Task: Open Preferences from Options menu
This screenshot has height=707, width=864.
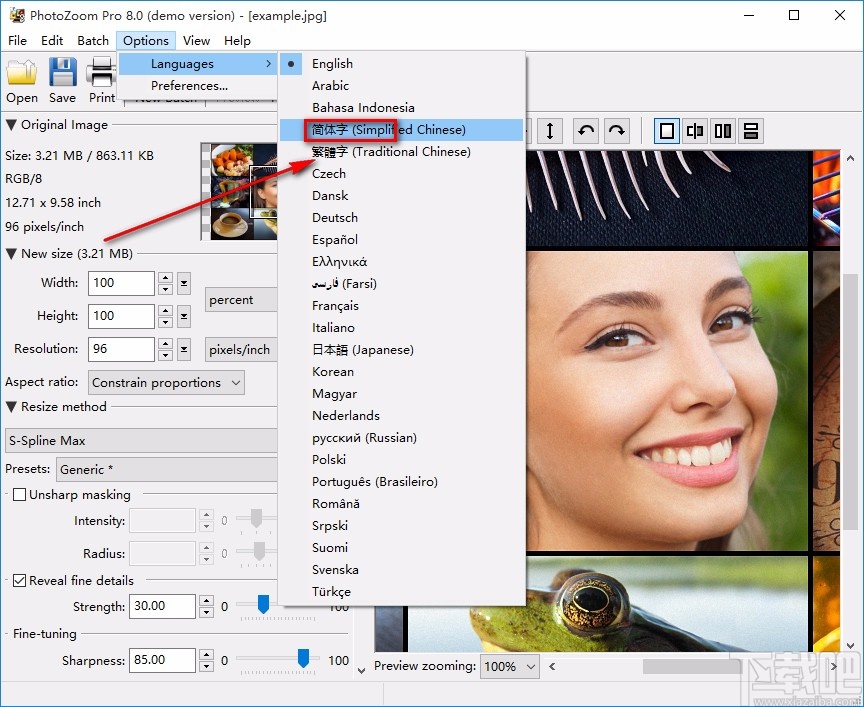Action: point(189,86)
